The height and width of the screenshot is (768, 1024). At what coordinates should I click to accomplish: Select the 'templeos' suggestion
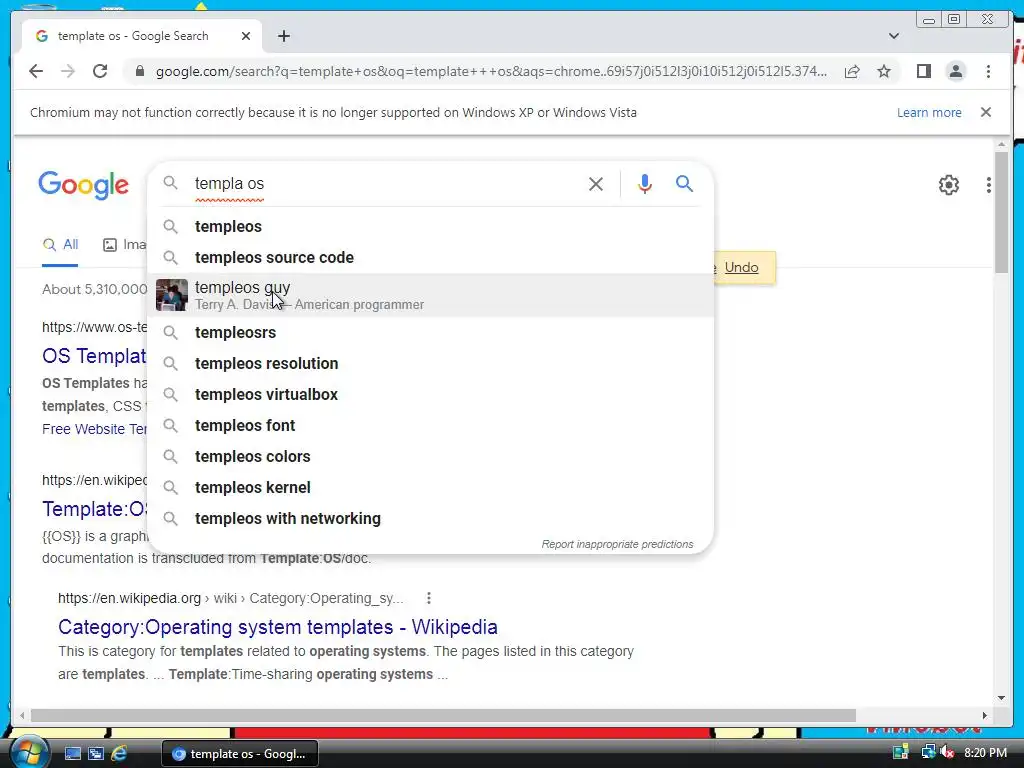[x=431, y=227]
